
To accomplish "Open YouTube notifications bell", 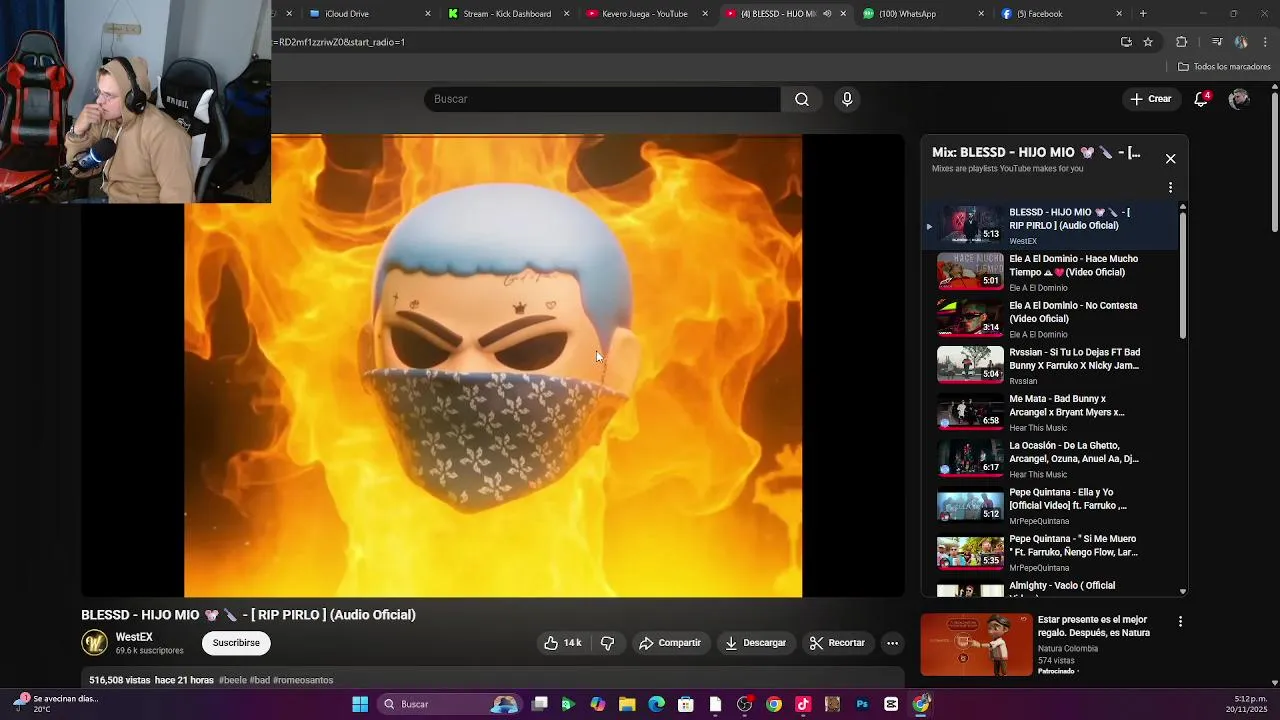I will pyautogui.click(x=1202, y=99).
